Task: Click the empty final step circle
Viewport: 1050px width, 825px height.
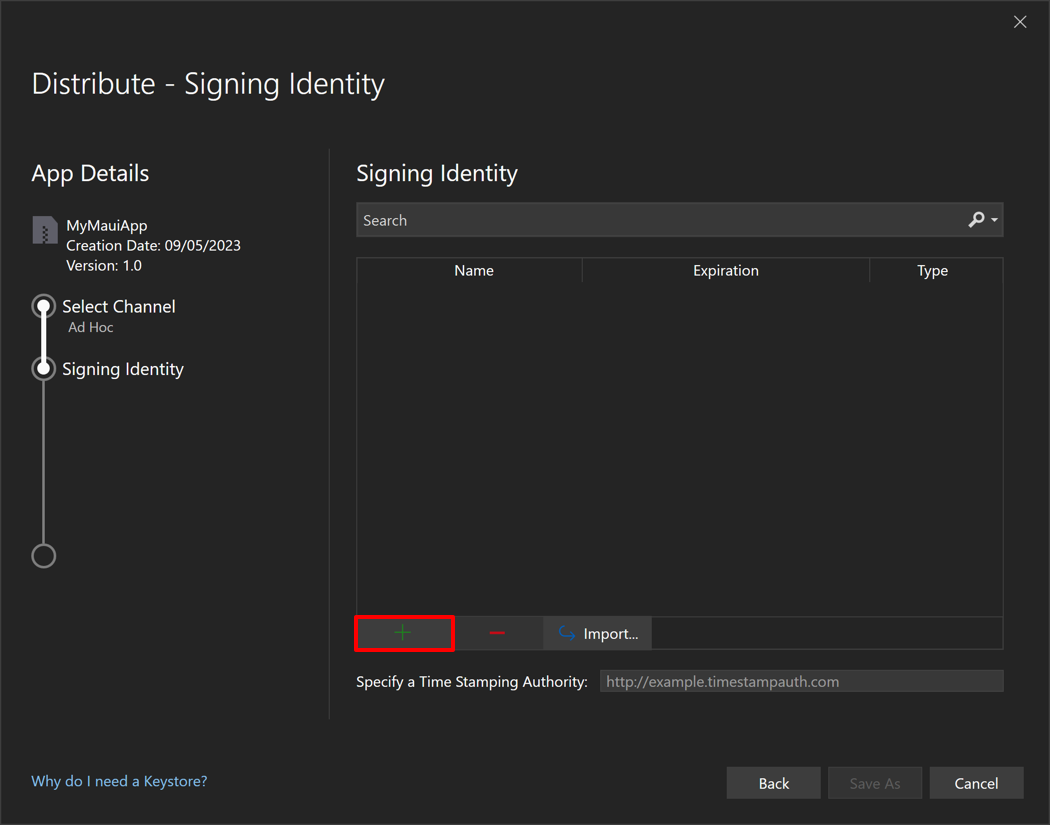Action: 44,556
